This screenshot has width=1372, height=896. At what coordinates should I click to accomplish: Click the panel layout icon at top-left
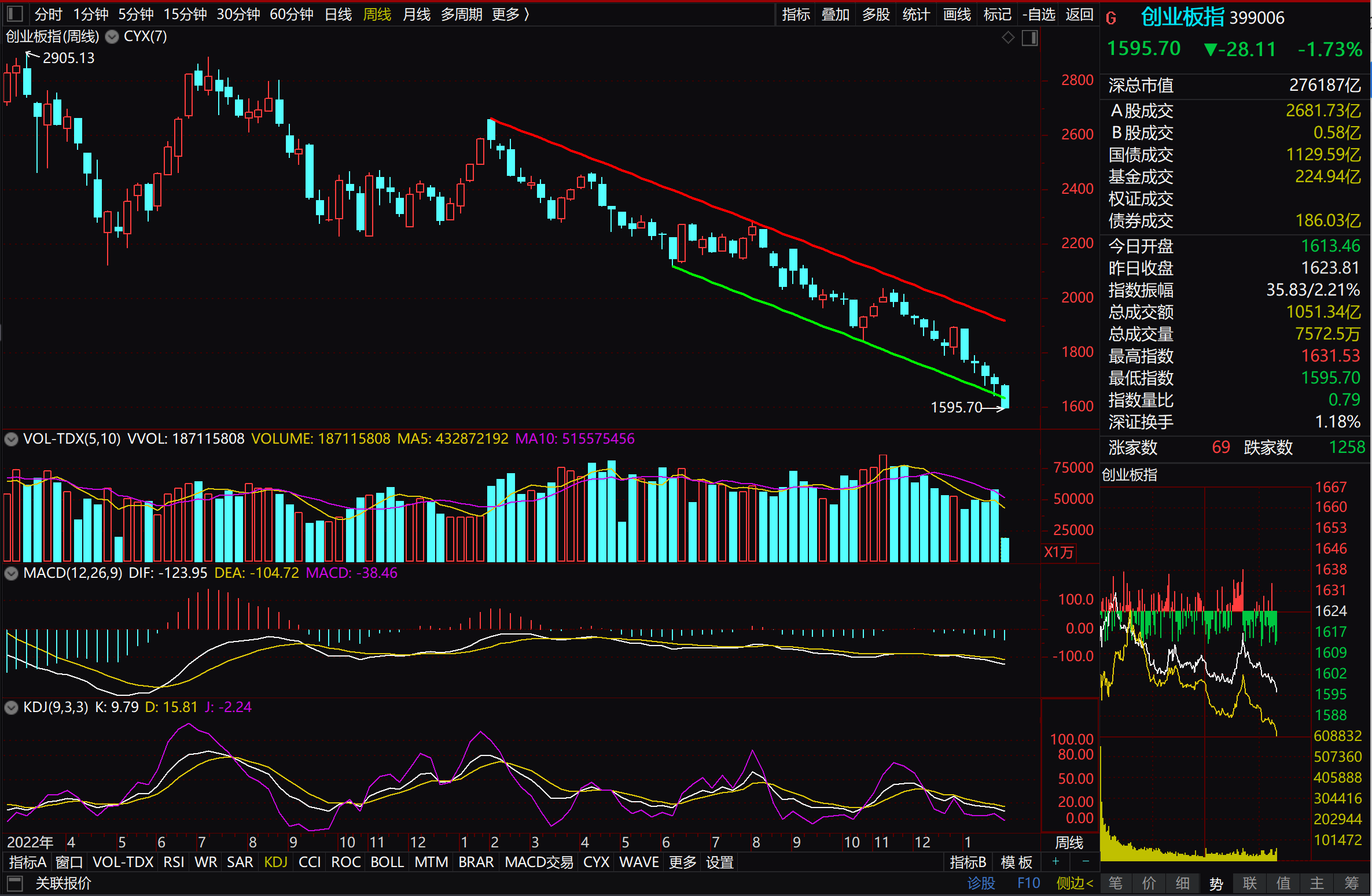tap(14, 14)
